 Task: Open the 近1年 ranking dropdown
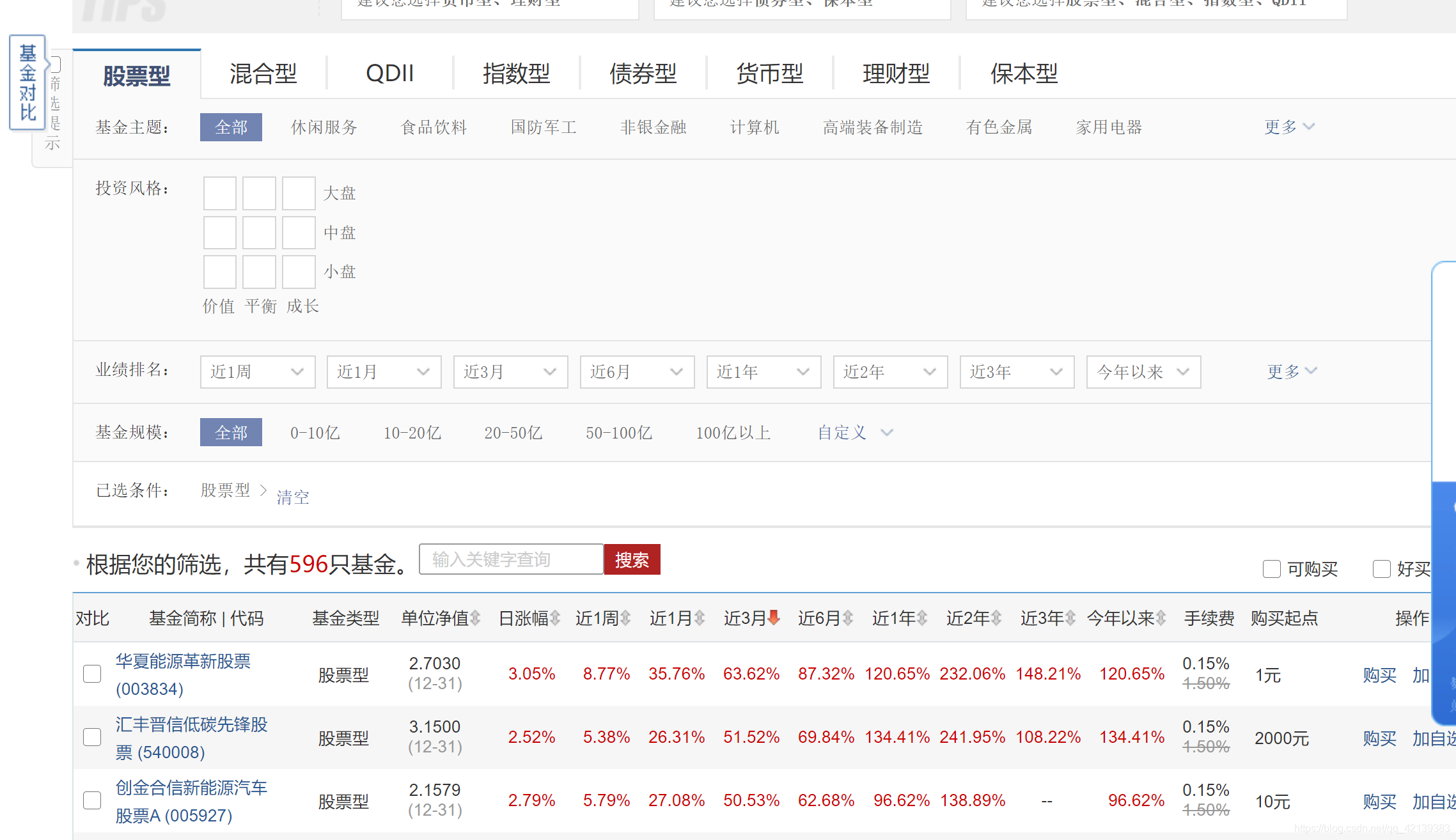pyautogui.click(x=764, y=372)
